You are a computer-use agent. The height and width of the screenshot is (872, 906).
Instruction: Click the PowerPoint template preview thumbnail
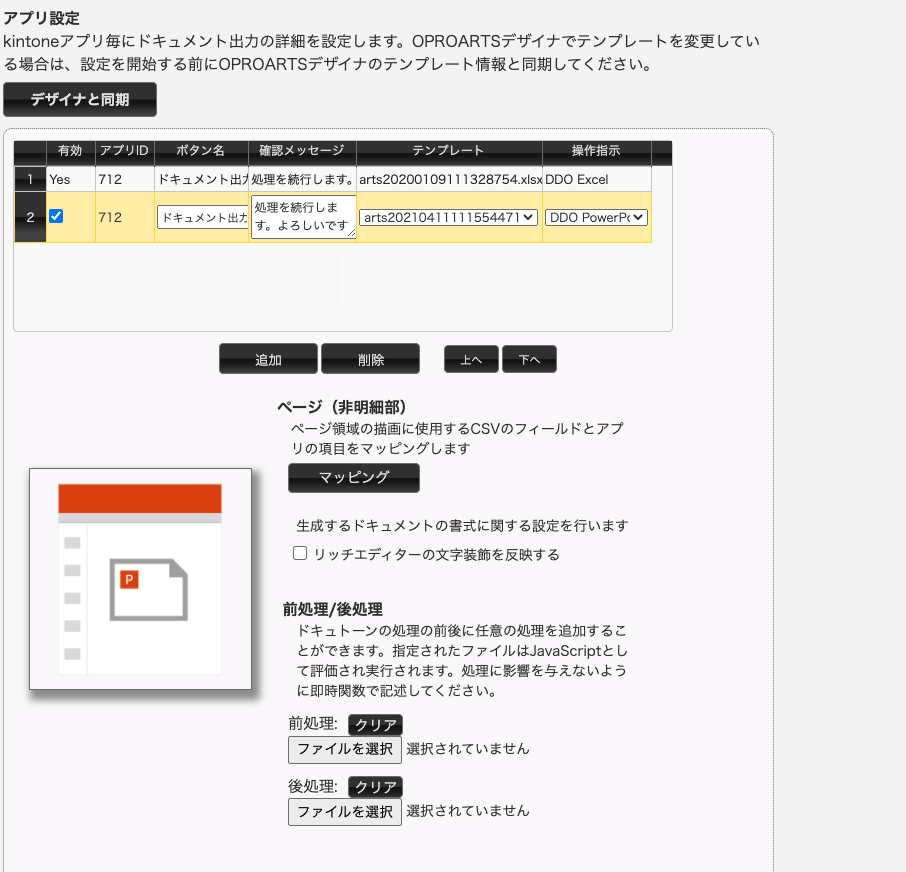click(x=140, y=579)
